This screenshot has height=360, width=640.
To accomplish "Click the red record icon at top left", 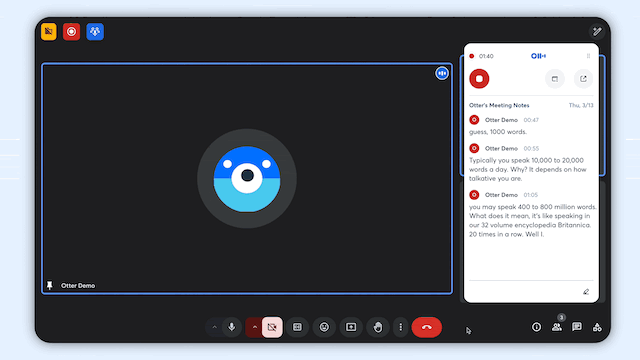I will point(71,31).
